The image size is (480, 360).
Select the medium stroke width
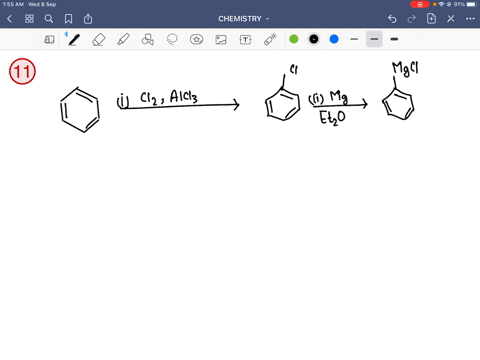point(374,39)
